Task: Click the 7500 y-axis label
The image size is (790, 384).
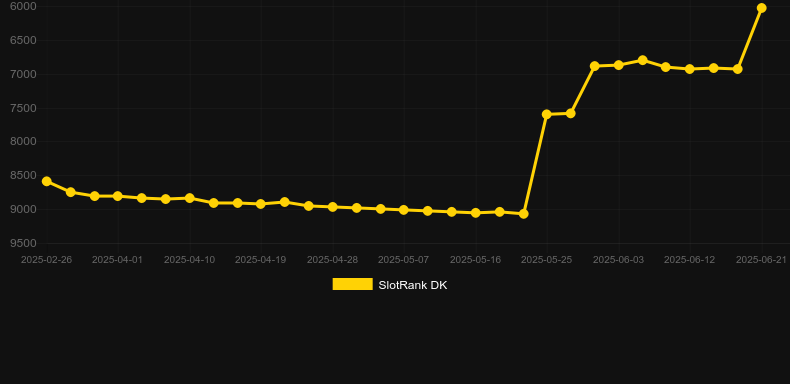Action: (23, 108)
